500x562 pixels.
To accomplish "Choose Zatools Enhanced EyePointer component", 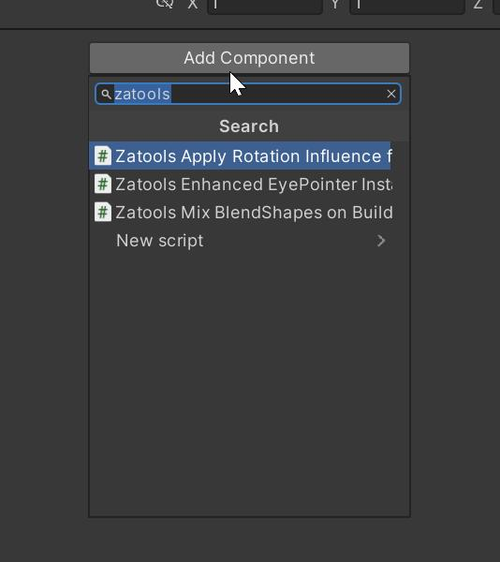I will tap(240, 184).
